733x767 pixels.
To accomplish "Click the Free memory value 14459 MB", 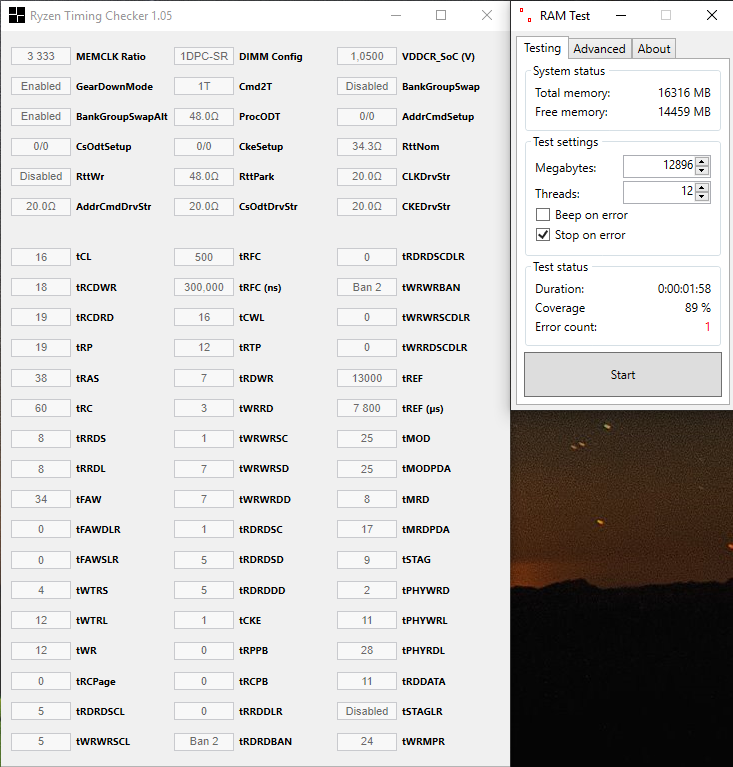I will (684, 112).
